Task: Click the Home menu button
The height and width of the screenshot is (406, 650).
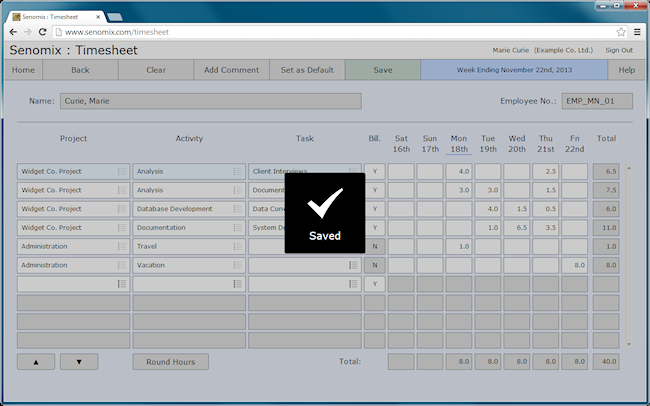Action: [23, 70]
